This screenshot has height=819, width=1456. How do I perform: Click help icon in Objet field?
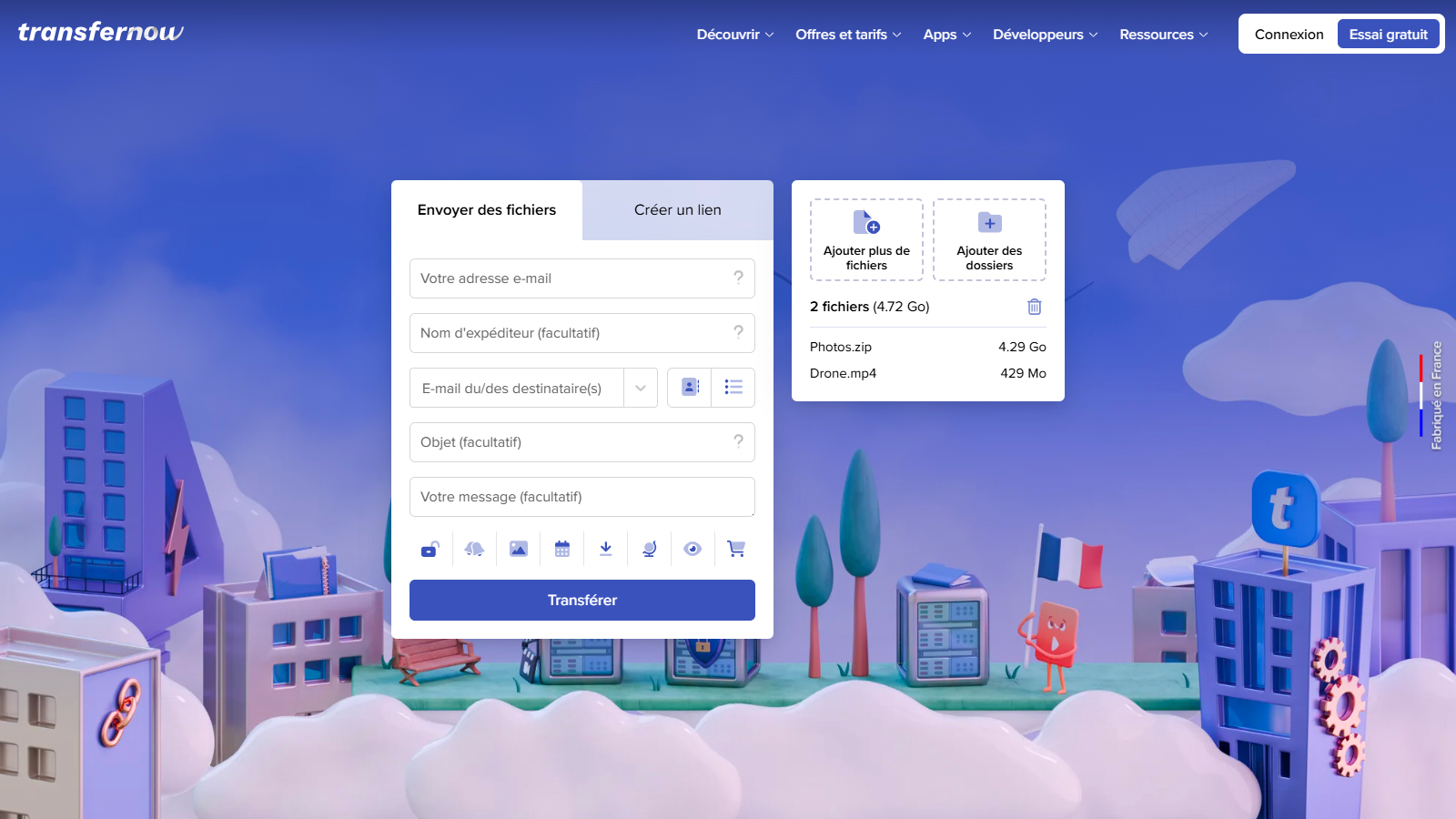click(738, 441)
